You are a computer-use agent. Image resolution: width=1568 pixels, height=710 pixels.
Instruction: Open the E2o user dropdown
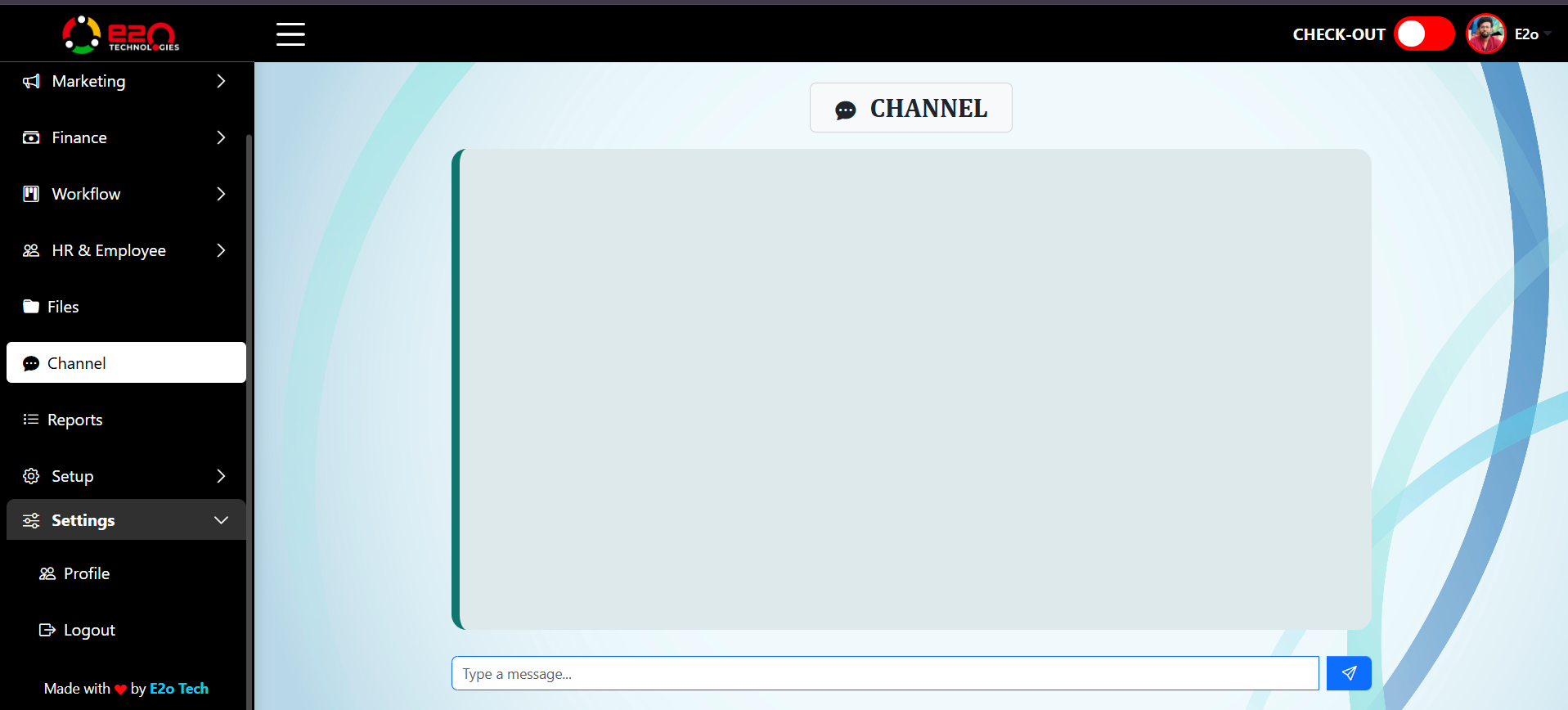(x=1526, y=34)
